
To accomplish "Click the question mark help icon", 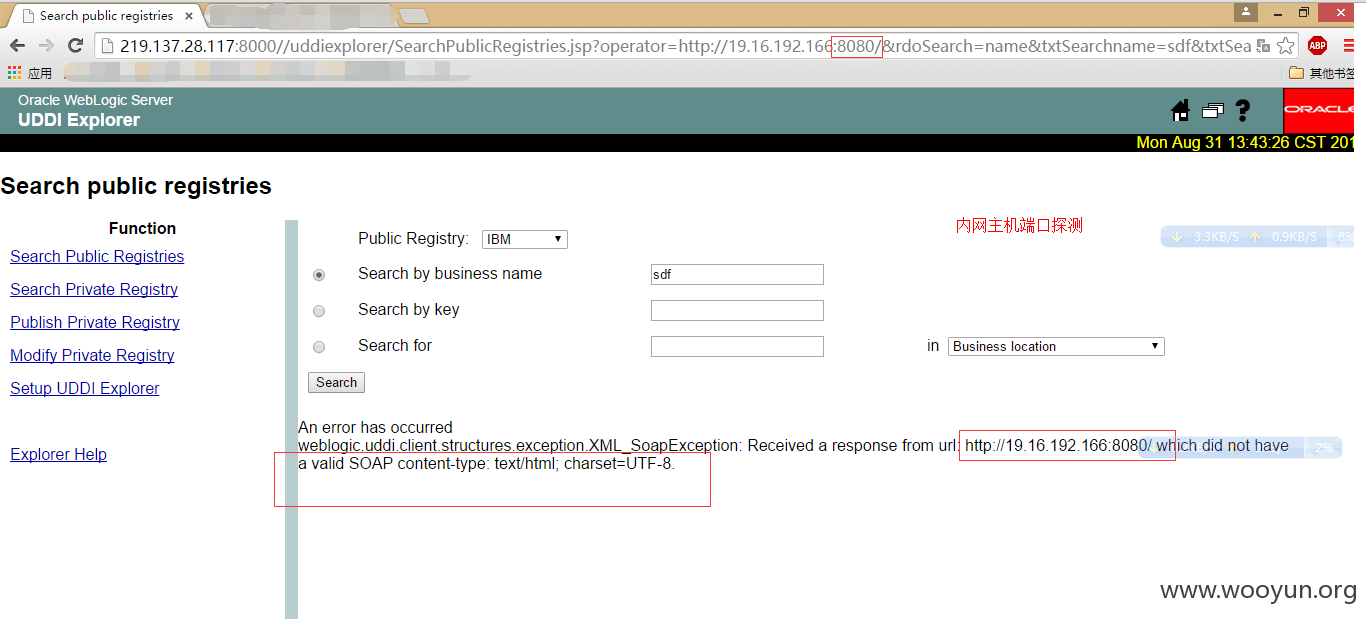I will click(1243, 111).
